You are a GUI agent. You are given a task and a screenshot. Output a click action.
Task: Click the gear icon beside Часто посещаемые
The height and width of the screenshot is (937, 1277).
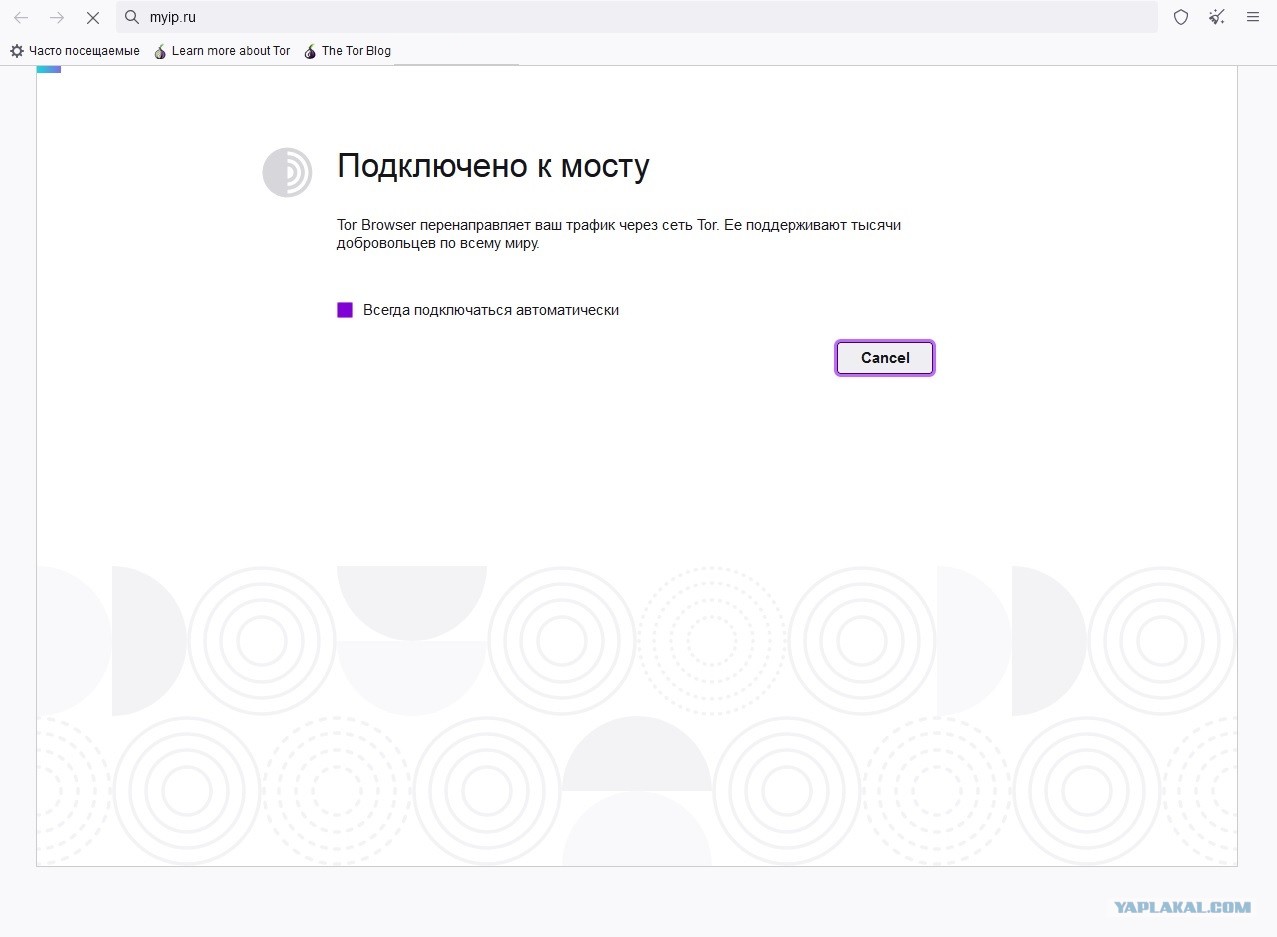[16, 50]
